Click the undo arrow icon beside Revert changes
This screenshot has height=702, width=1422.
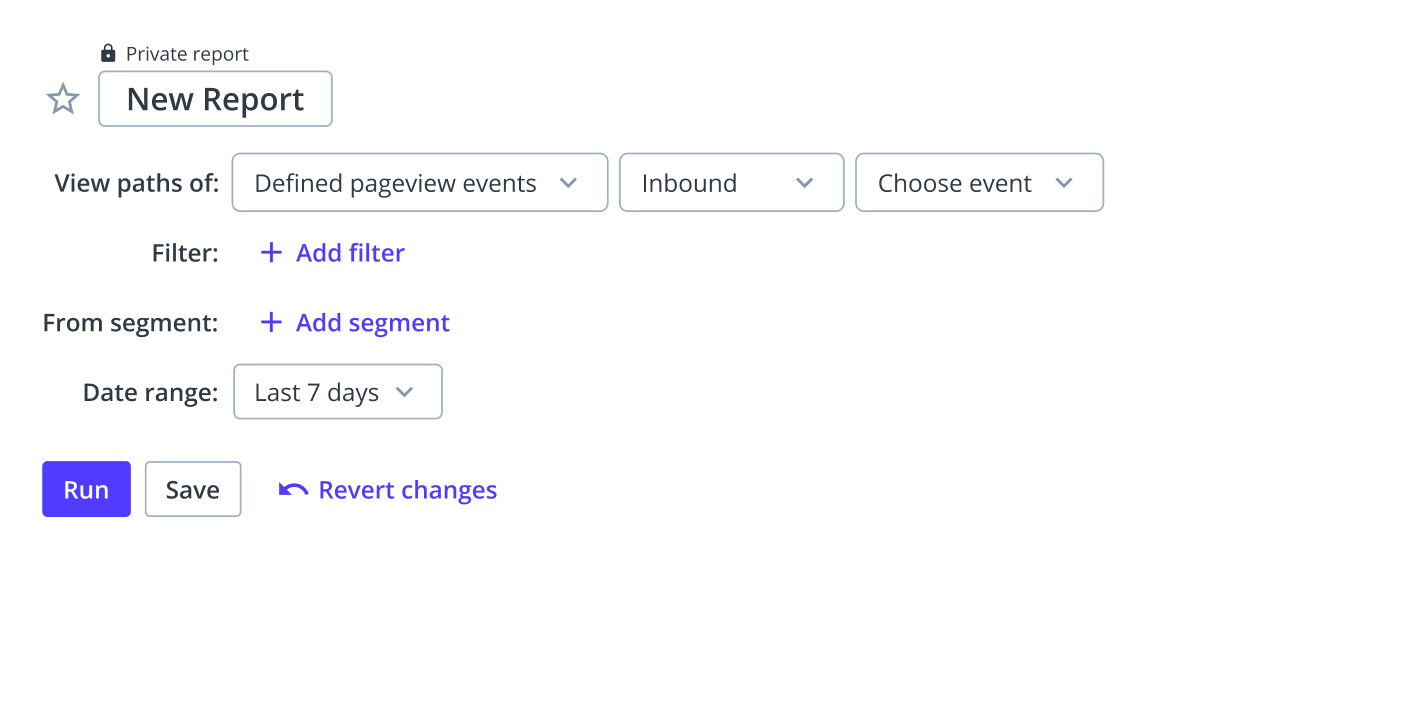(x=293, y=490)
